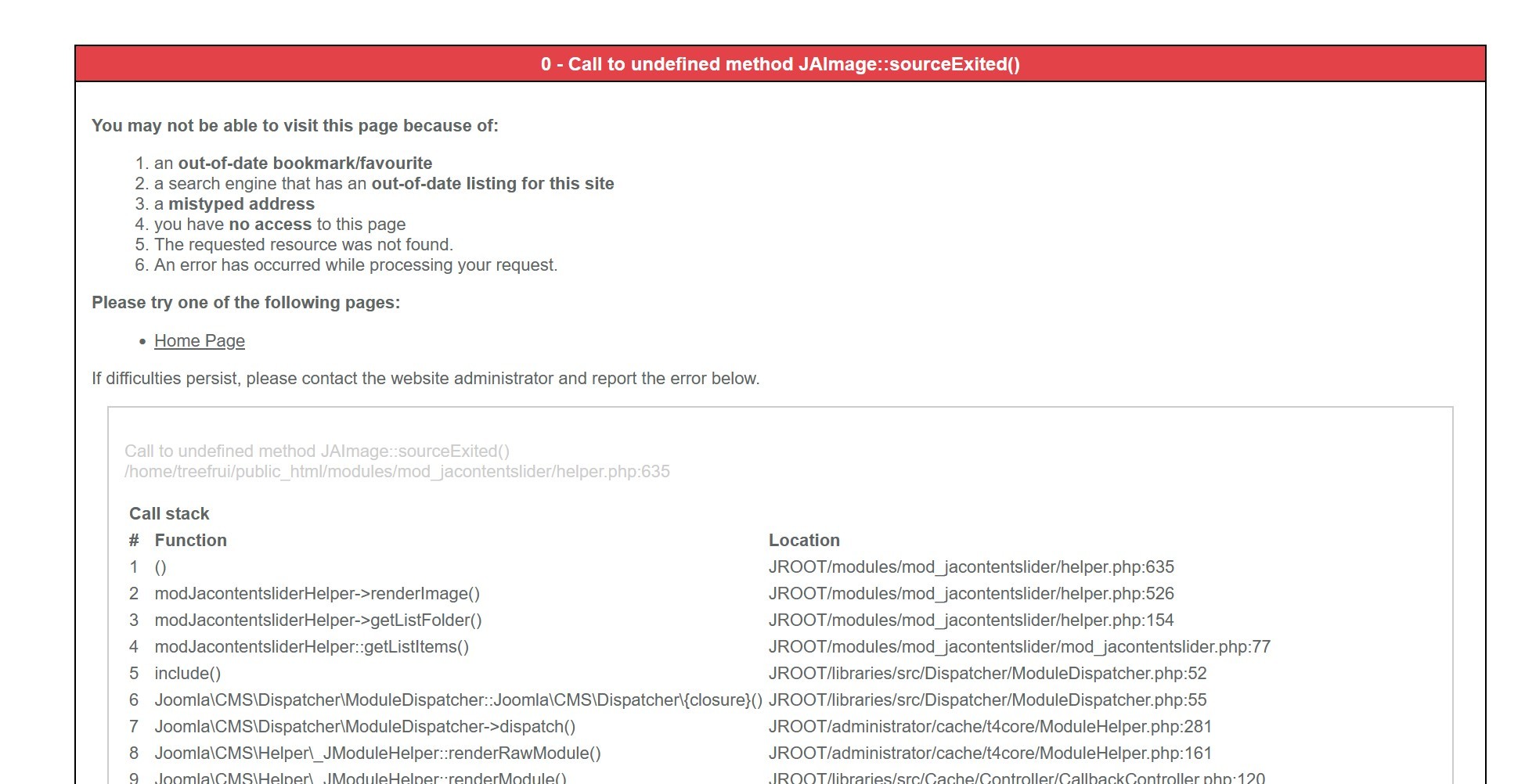
Task: Click the 'Call stack' heading
Action: 169,514
